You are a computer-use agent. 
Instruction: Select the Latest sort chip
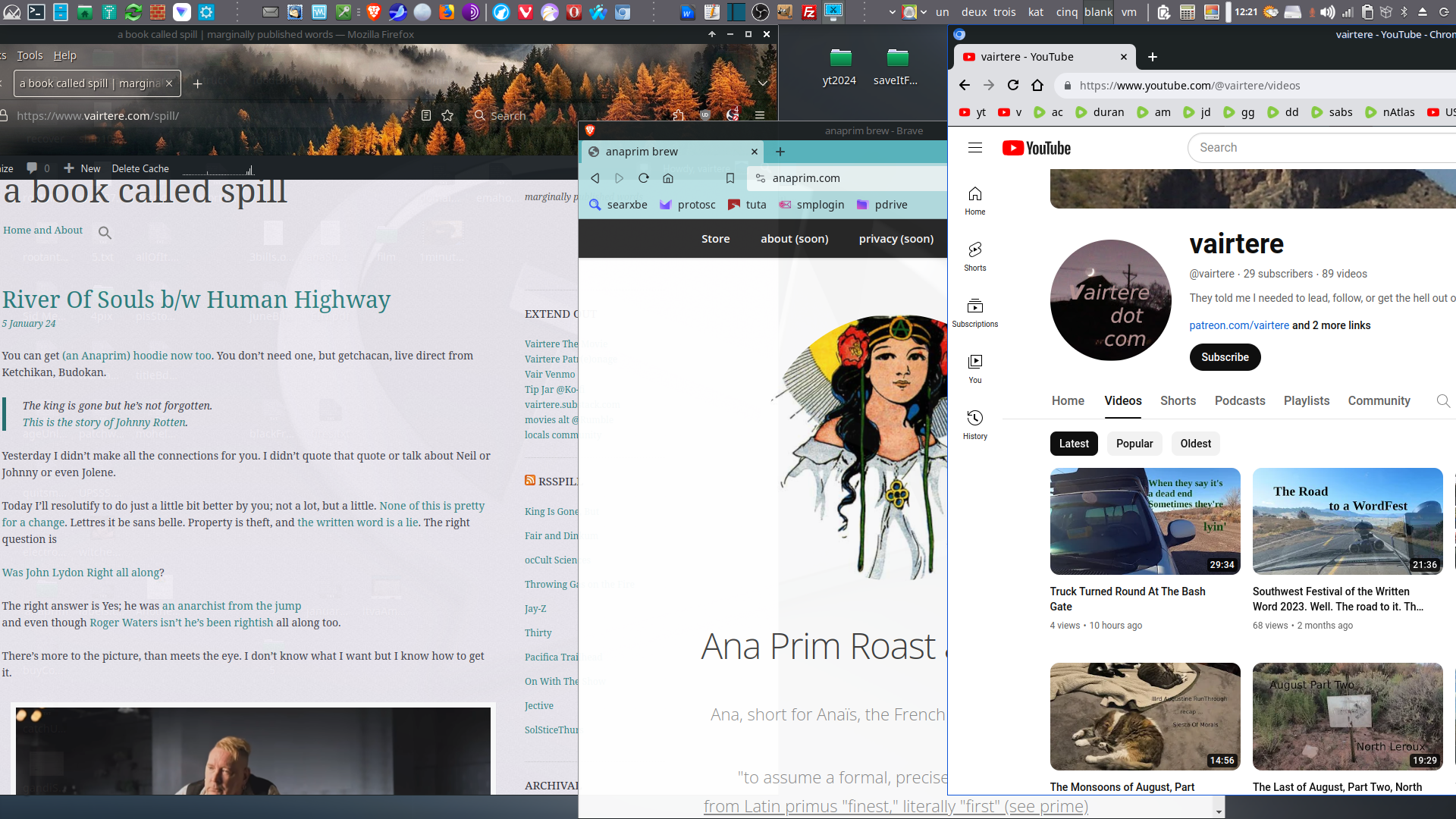click(x=1074, y=444)
